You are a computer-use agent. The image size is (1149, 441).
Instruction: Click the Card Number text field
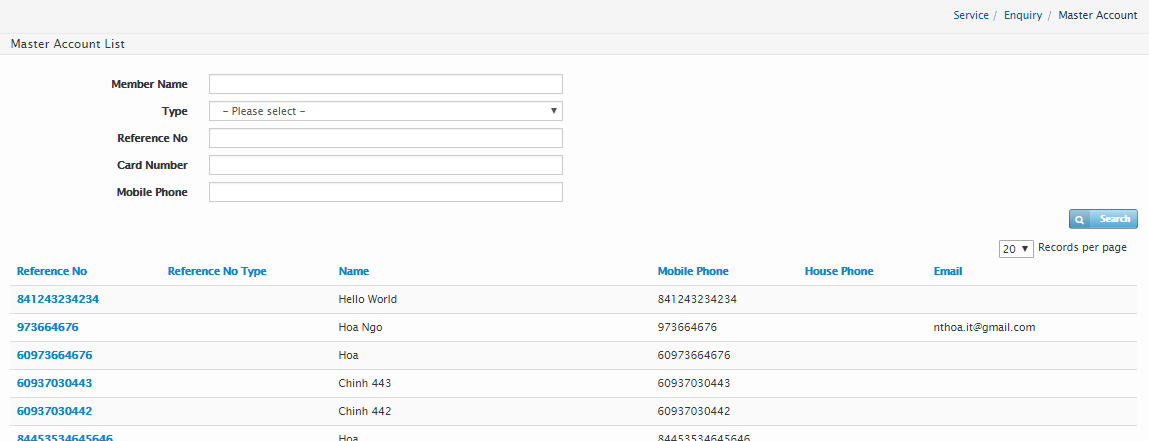point(385,165)
